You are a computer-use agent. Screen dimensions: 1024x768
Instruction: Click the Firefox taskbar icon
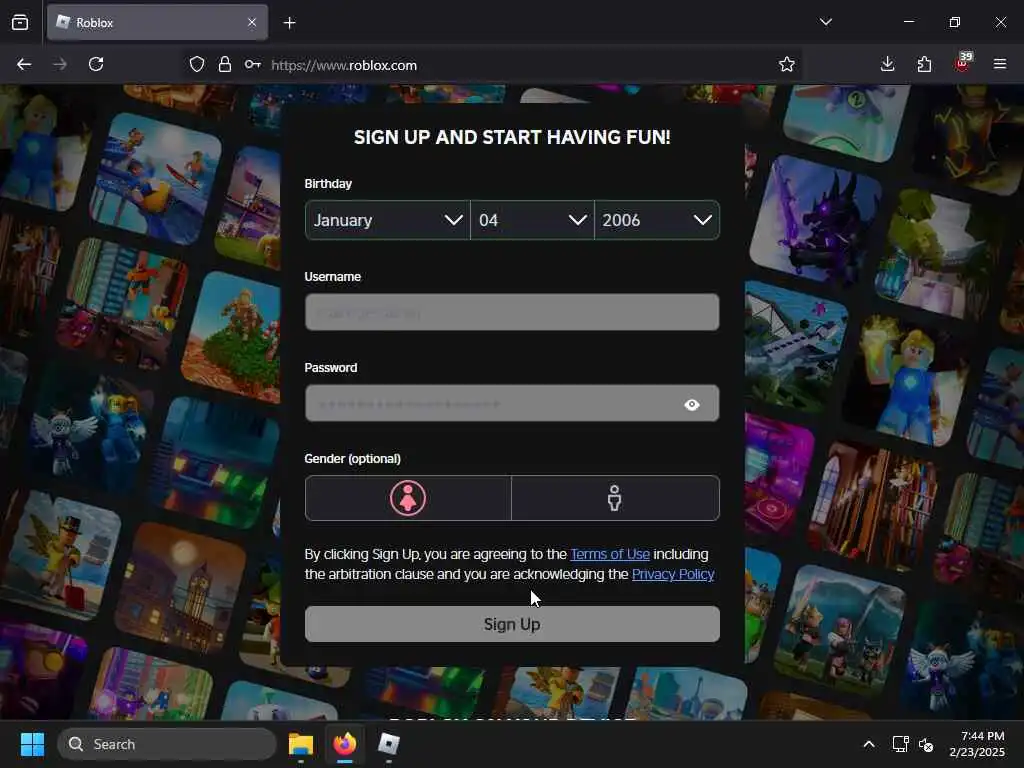[x=345, y=744]
